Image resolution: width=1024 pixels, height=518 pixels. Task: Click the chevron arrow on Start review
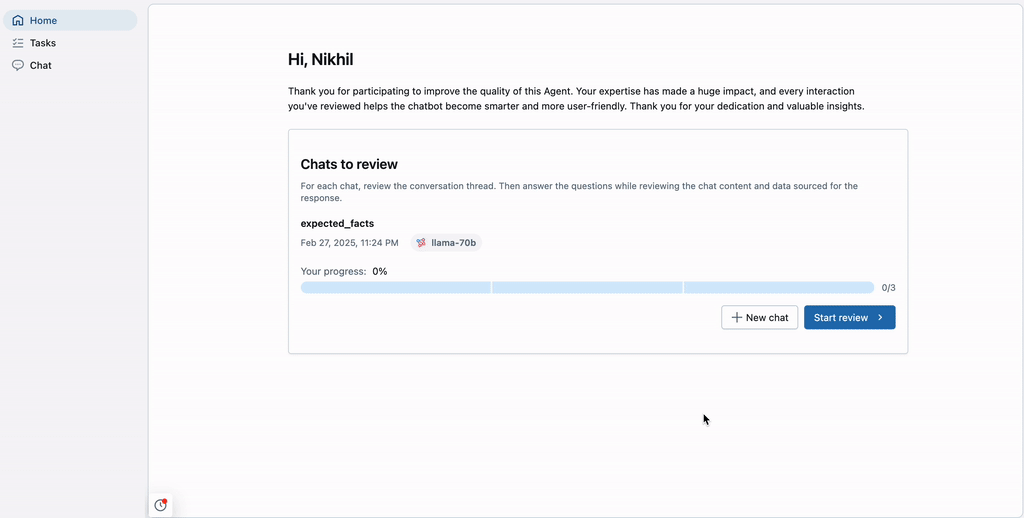coord(880,318)
